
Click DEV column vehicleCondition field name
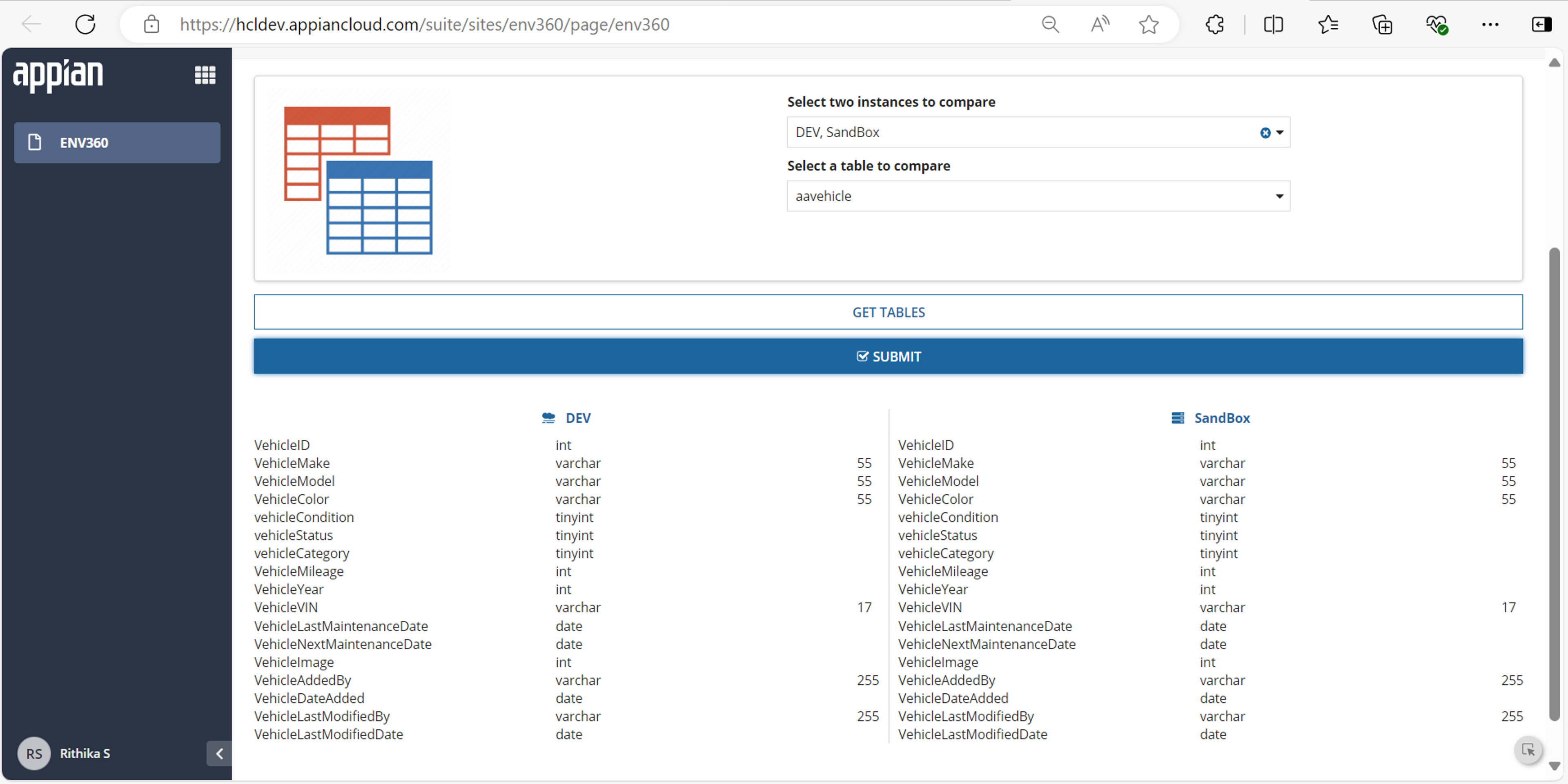click(304, 518)
